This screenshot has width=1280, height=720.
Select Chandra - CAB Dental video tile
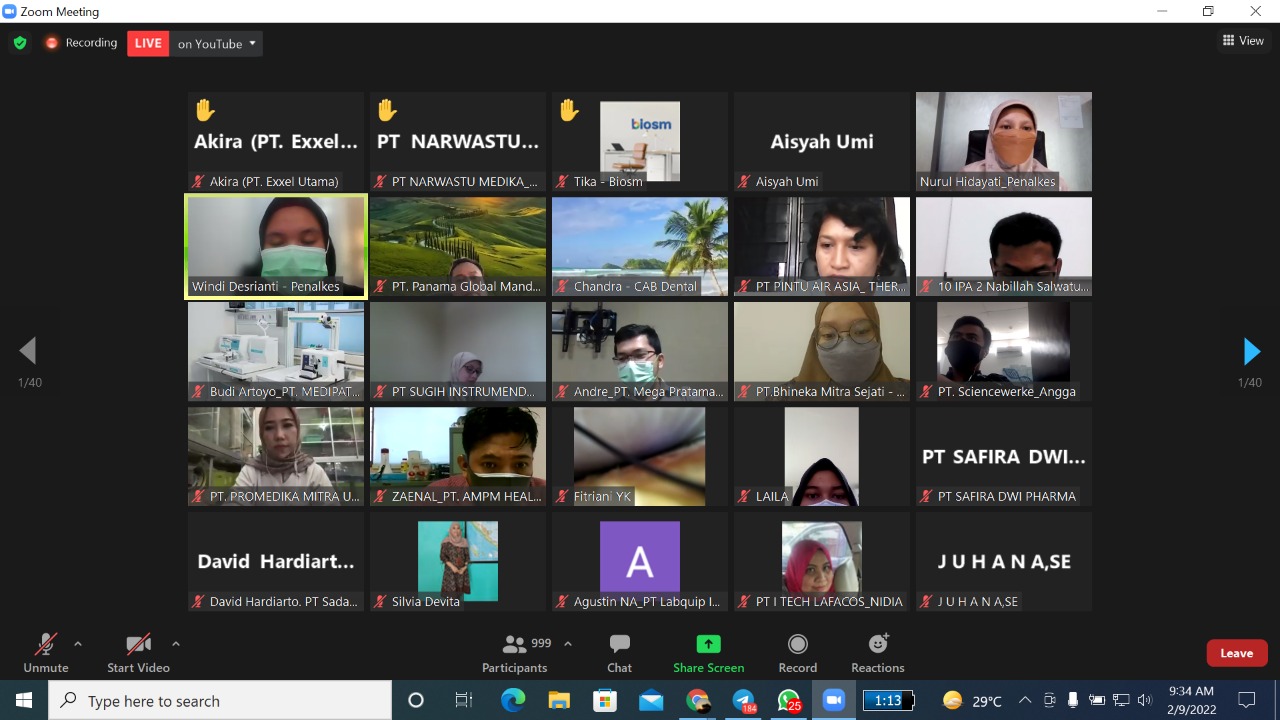640,246
